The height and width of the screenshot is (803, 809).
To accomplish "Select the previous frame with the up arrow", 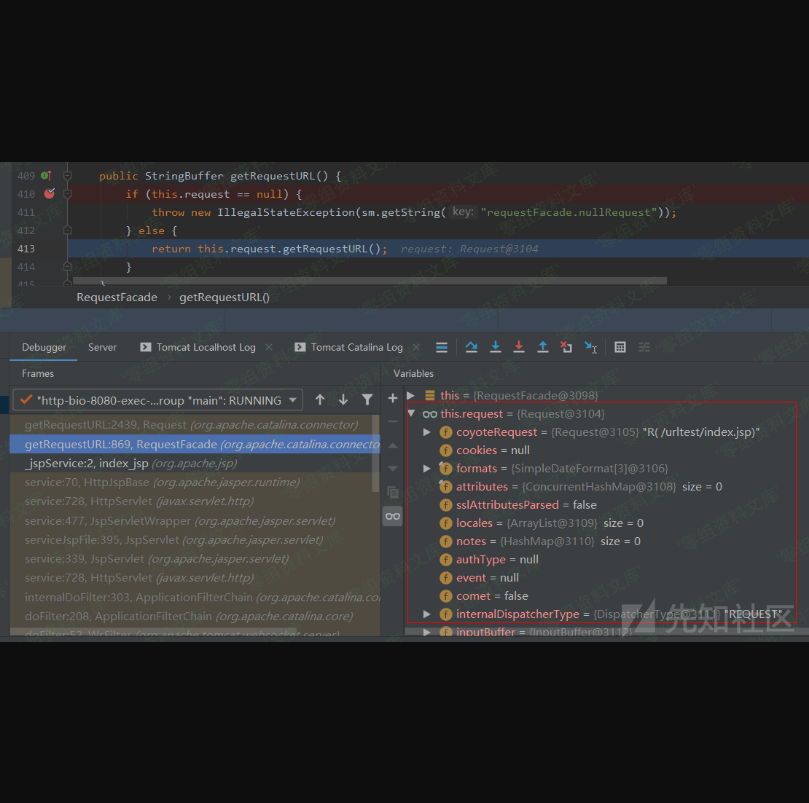I will tap(320, 400).
